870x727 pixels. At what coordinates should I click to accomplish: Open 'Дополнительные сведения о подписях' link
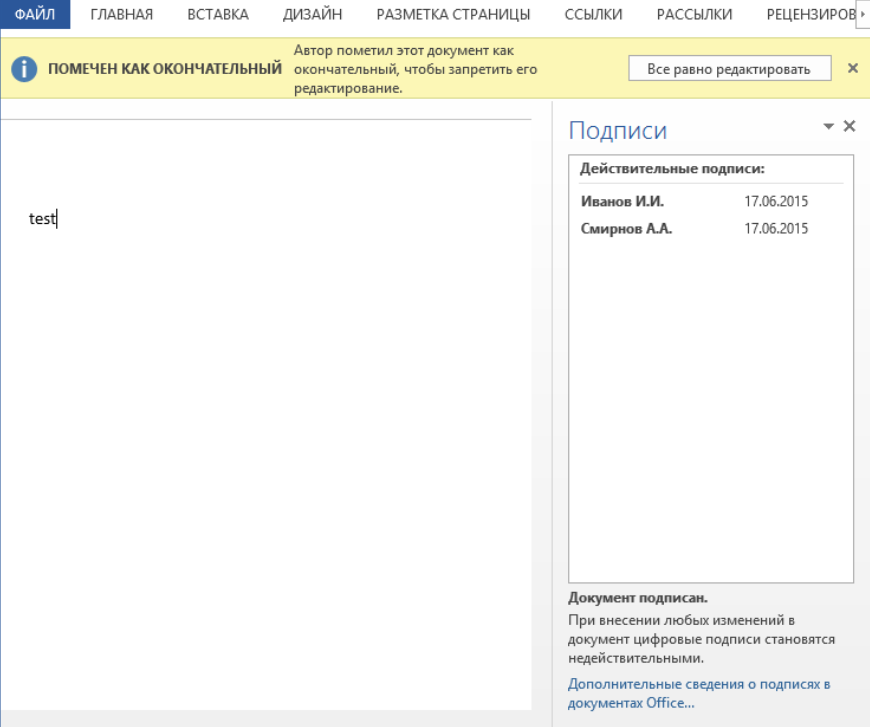tap(699, 693)
